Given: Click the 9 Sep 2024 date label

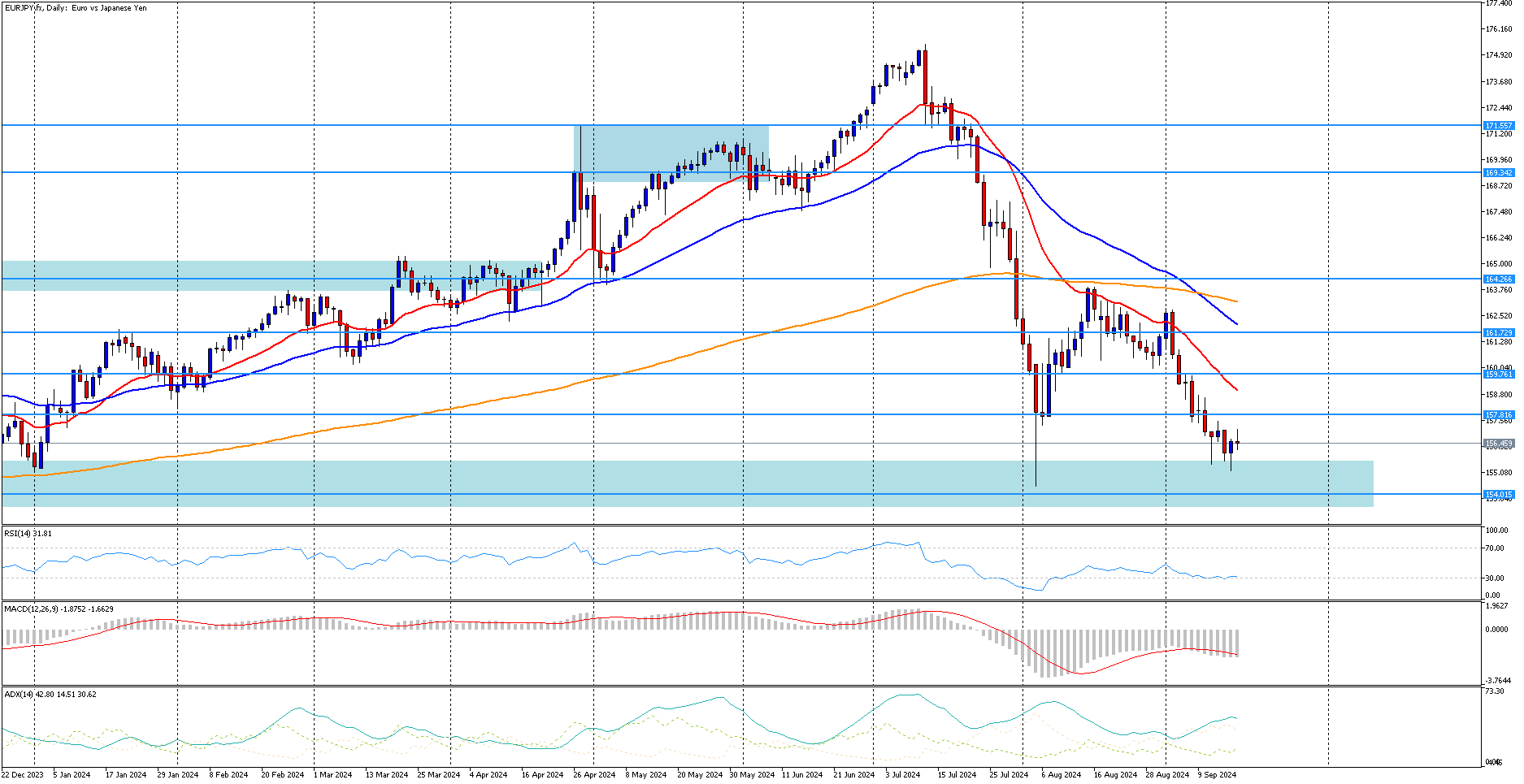Looking at the screenshot, I should point(1218,775).
